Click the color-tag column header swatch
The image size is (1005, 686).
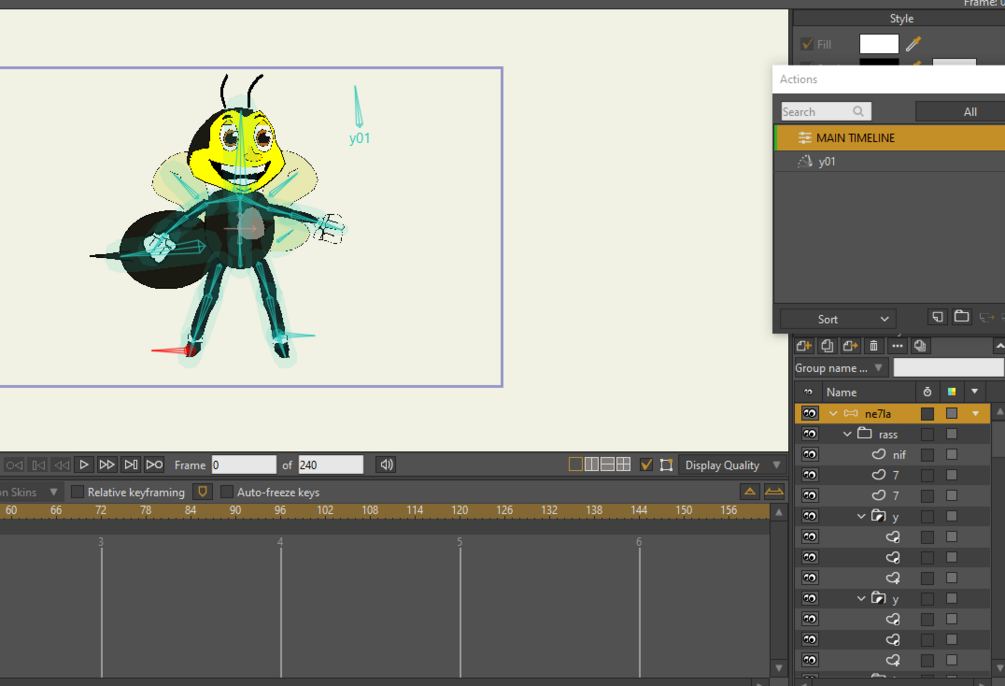[x=952, y=392]
